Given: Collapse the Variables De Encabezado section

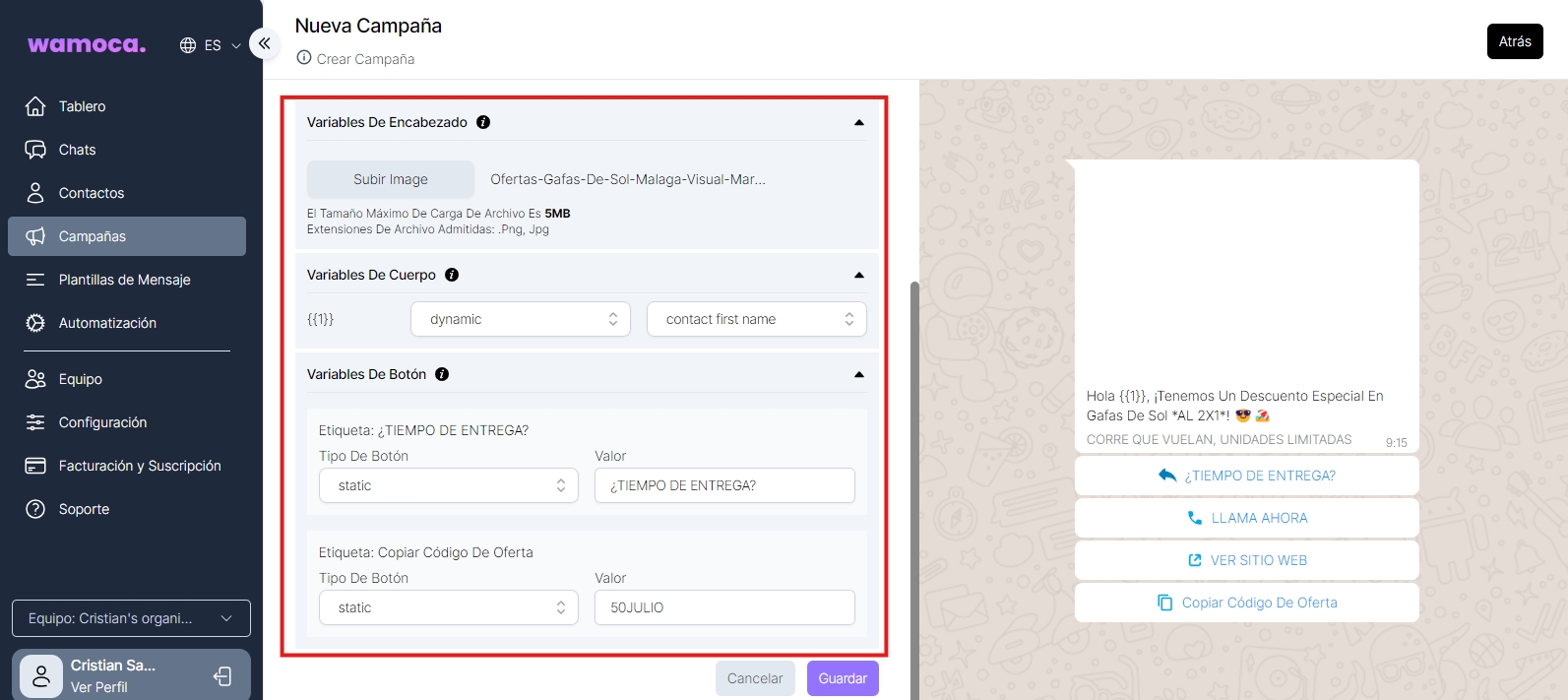Looking at the screenshot, I should 858,123.
